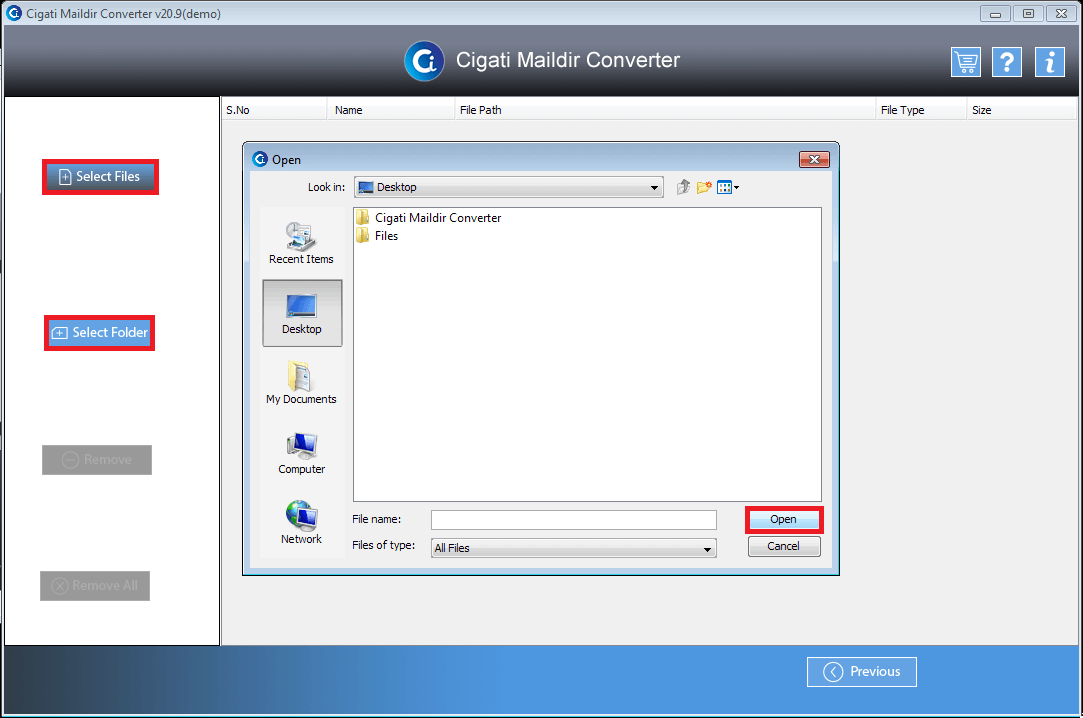Maximize the Cigati Maildir Converter window
Viewport: 1083px width, 718px height.
click(x=1028, y=14)
